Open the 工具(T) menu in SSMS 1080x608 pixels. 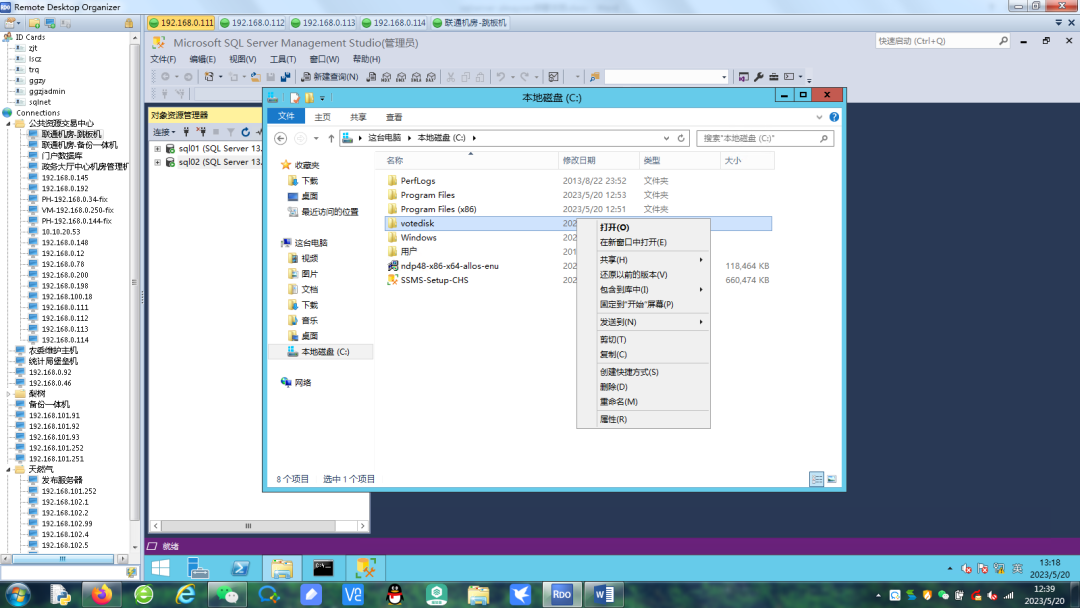pyautogui.click(x=282, y=59)
